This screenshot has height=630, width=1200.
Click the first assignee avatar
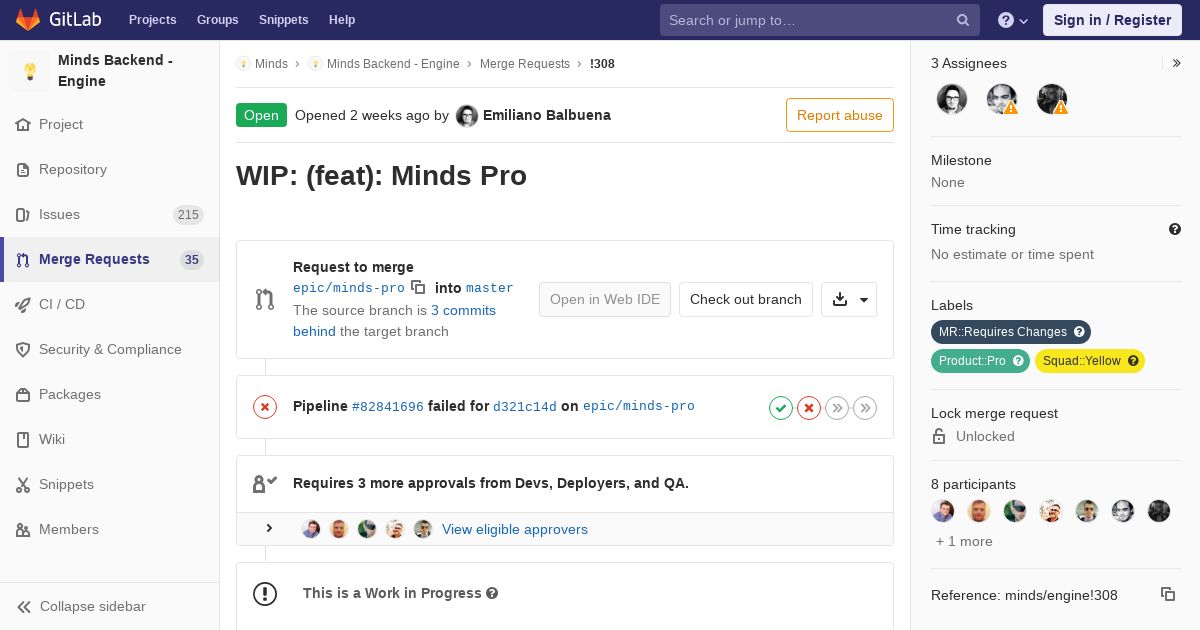tap(952, 99)
